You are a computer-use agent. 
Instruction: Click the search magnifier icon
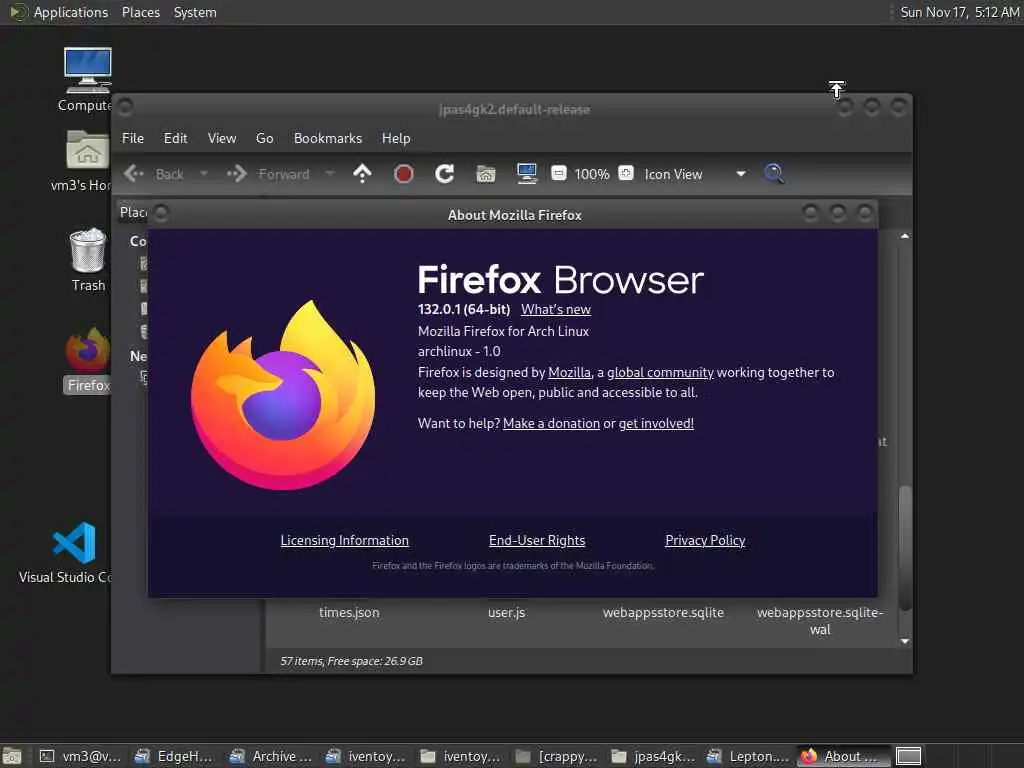774,174
